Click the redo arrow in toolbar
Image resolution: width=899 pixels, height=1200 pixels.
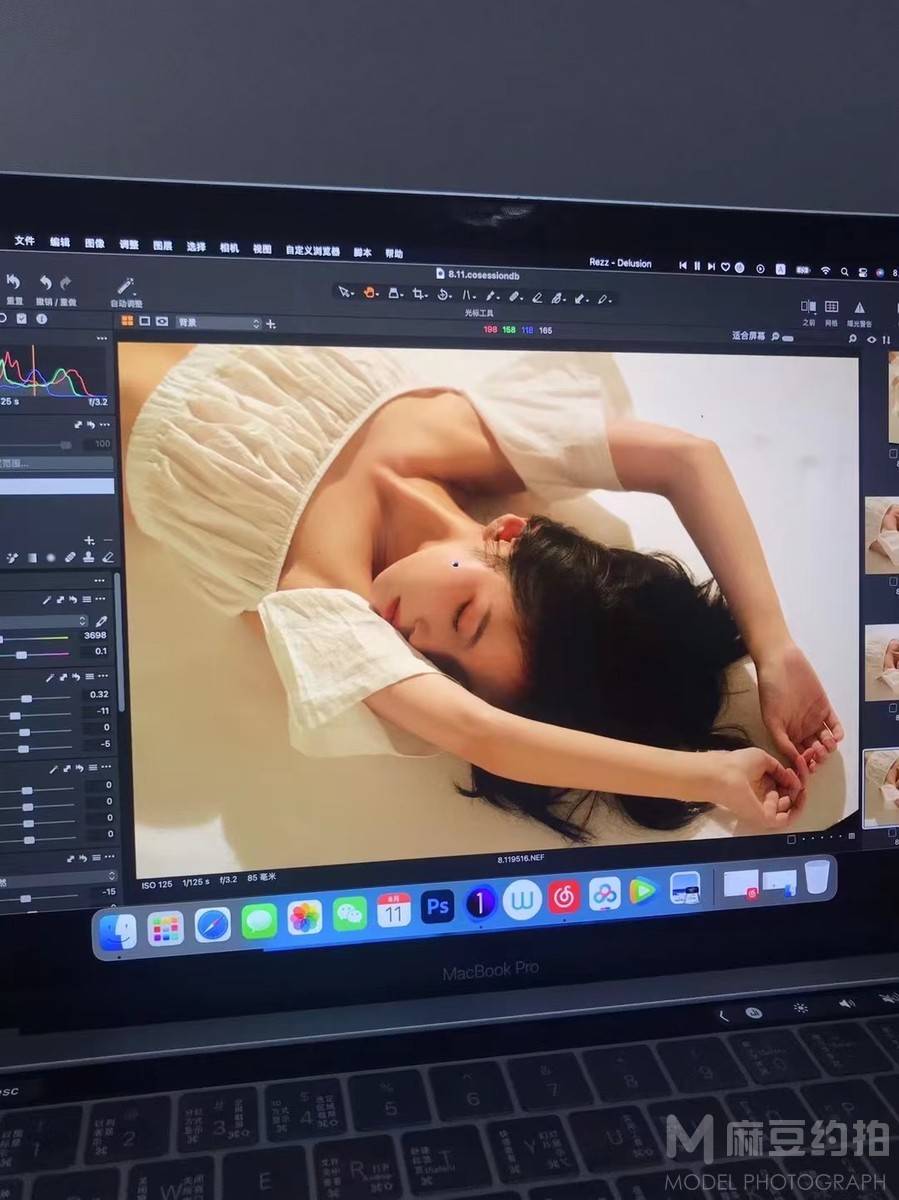(66, 284)
